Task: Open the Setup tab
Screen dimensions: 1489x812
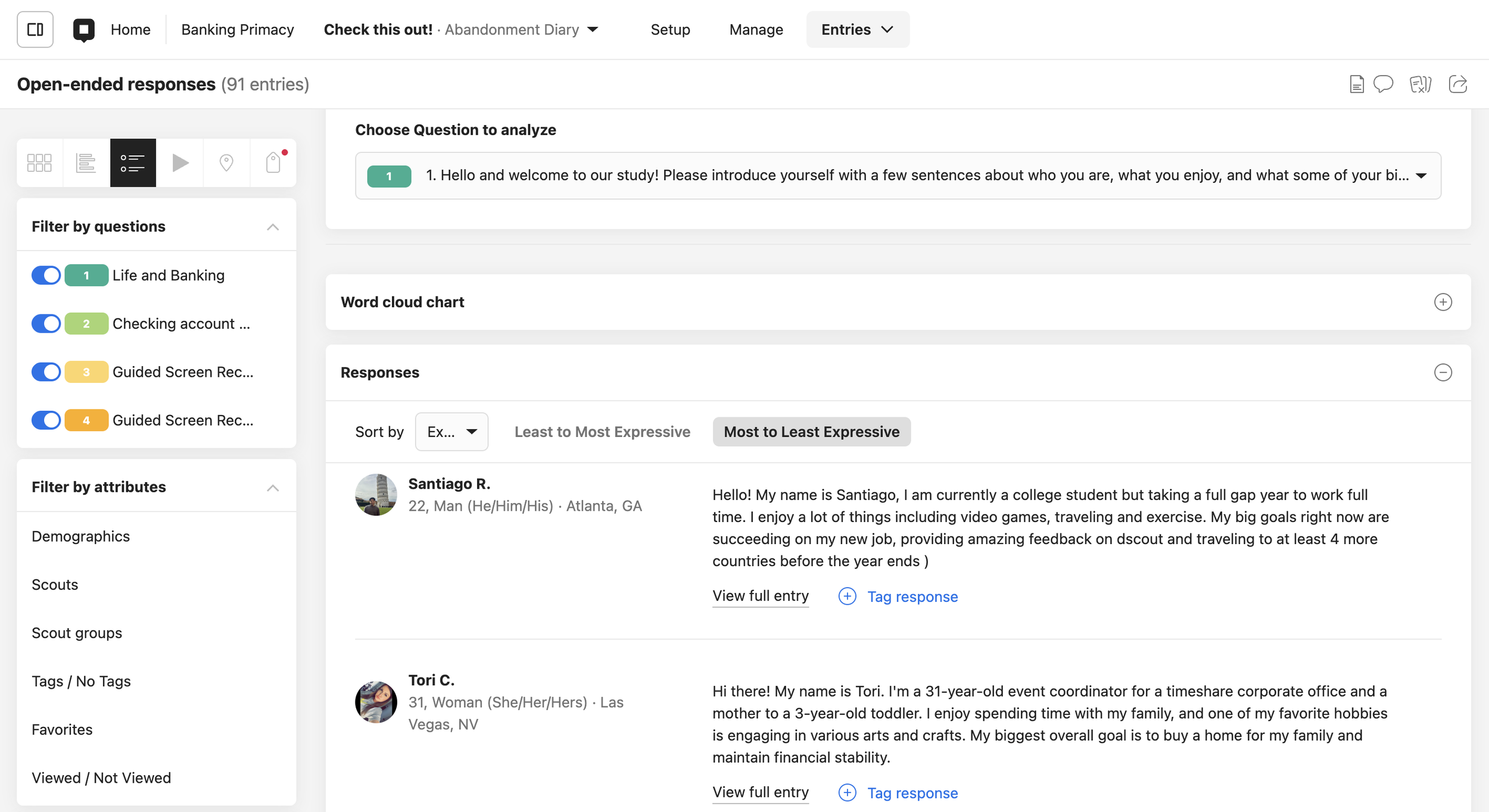Action: pos(670,29)
